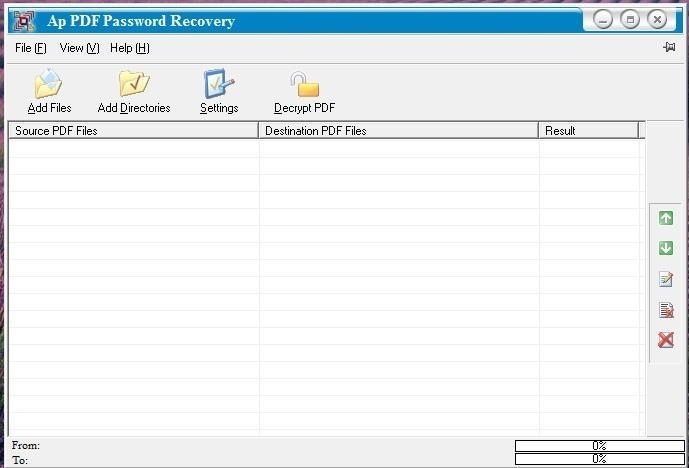Open the View (V) menu
Screen dimensions: 689x468
(x=80, y=48)
